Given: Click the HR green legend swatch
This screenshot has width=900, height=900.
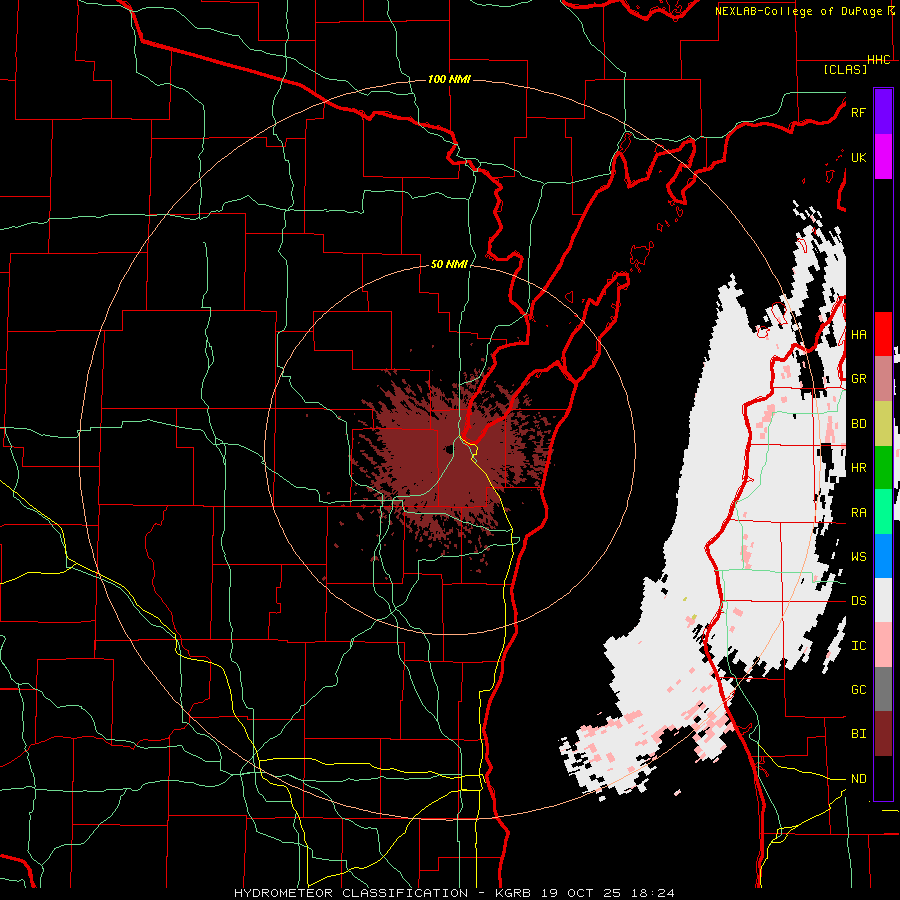Looking at the screenshot, I should [x=883, y=468].
